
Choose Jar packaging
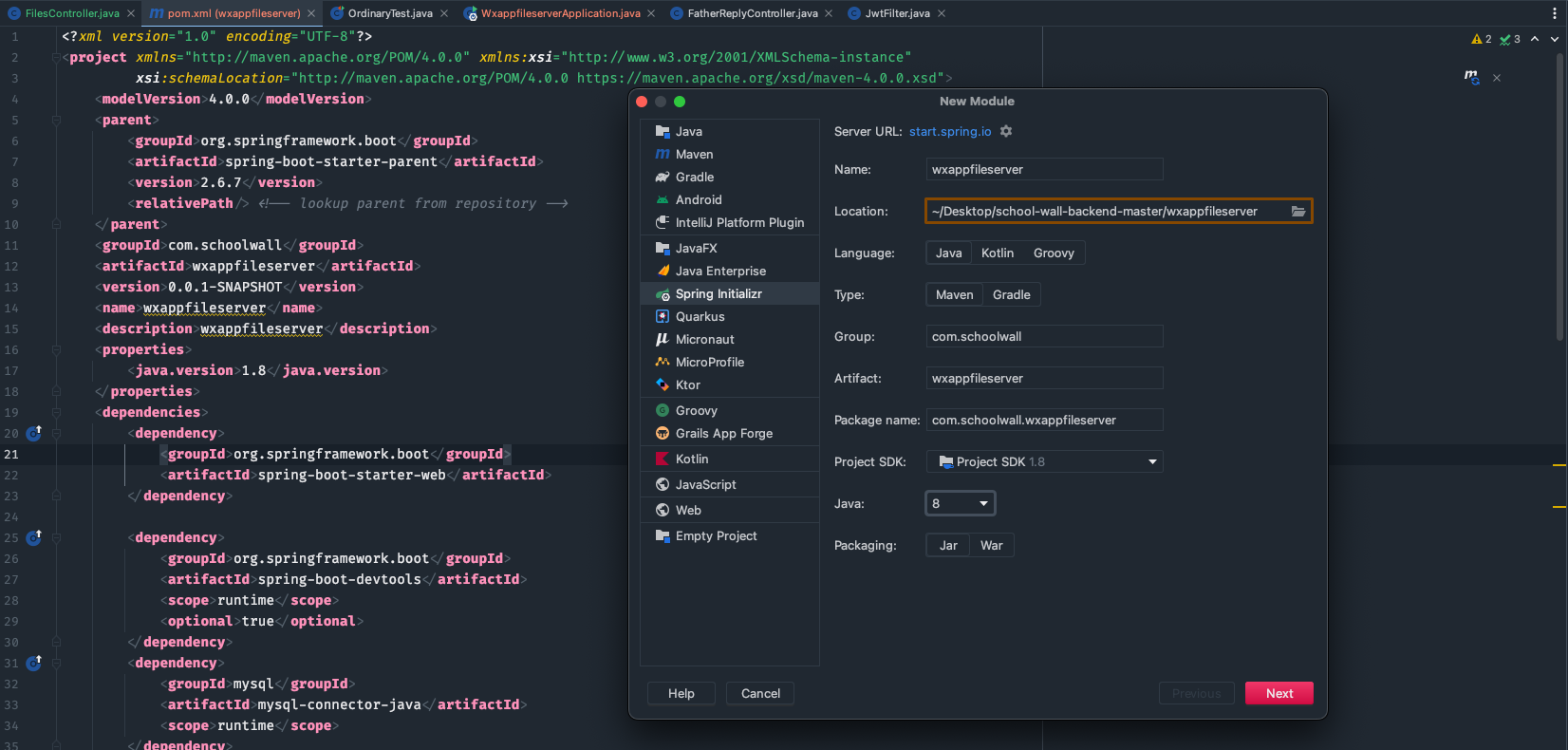(x=948, y=545)
